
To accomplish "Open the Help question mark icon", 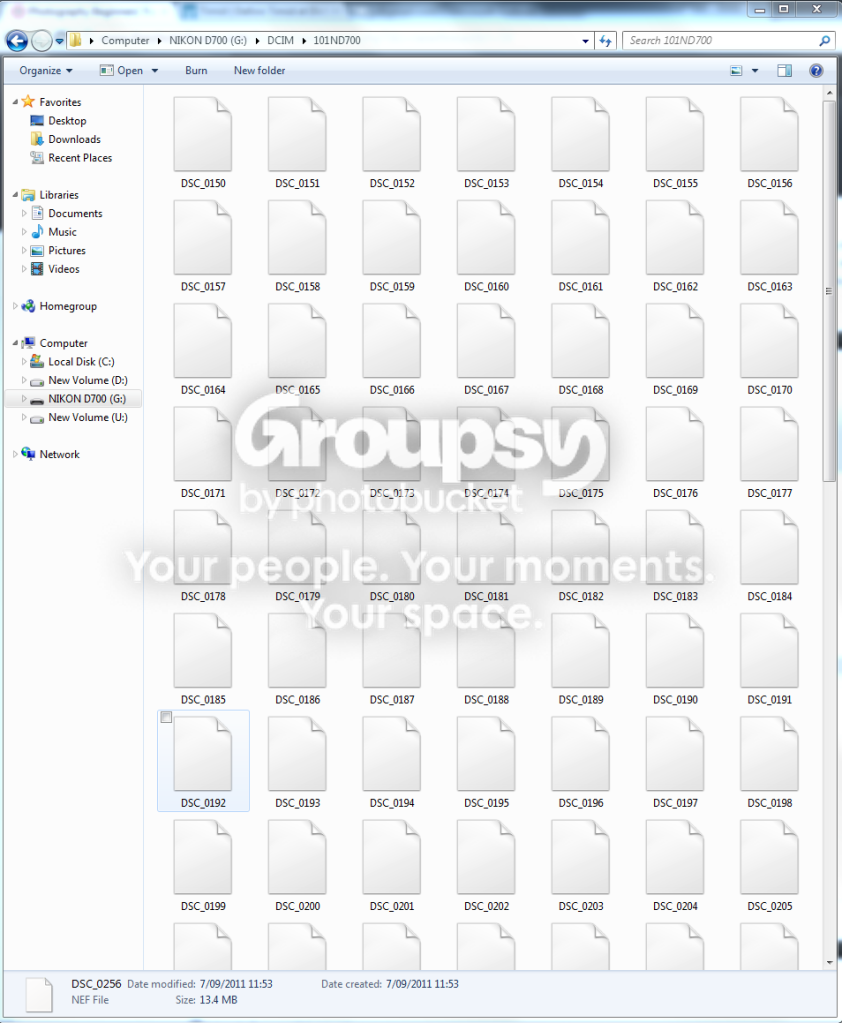I will pos(816,70).
